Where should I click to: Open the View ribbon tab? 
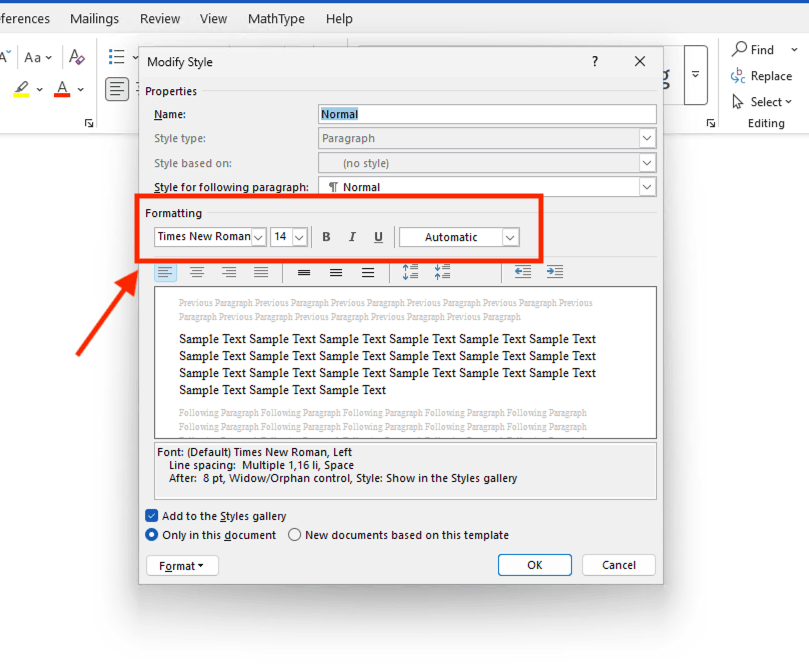point(214,19)
